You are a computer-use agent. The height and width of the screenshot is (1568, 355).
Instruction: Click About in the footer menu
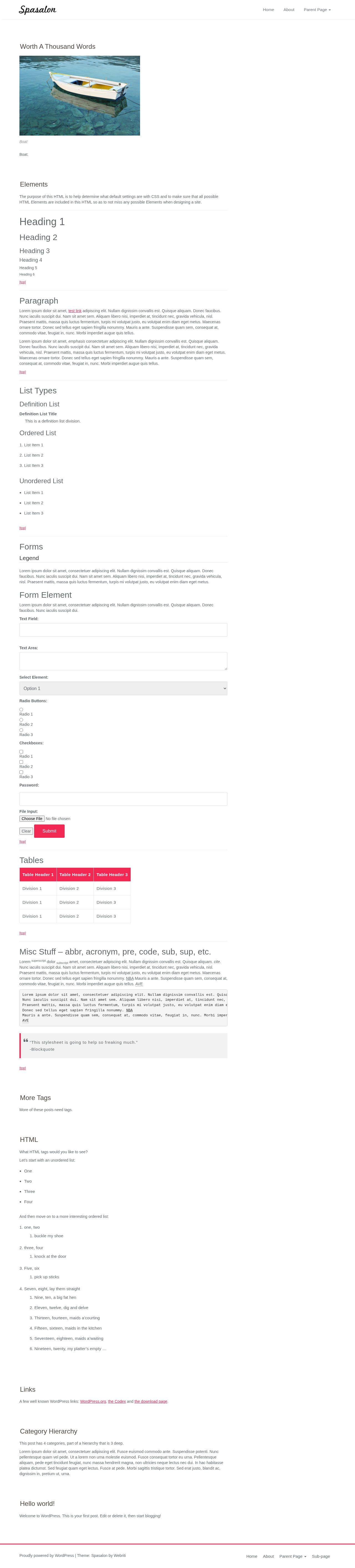coord(268,1556)
